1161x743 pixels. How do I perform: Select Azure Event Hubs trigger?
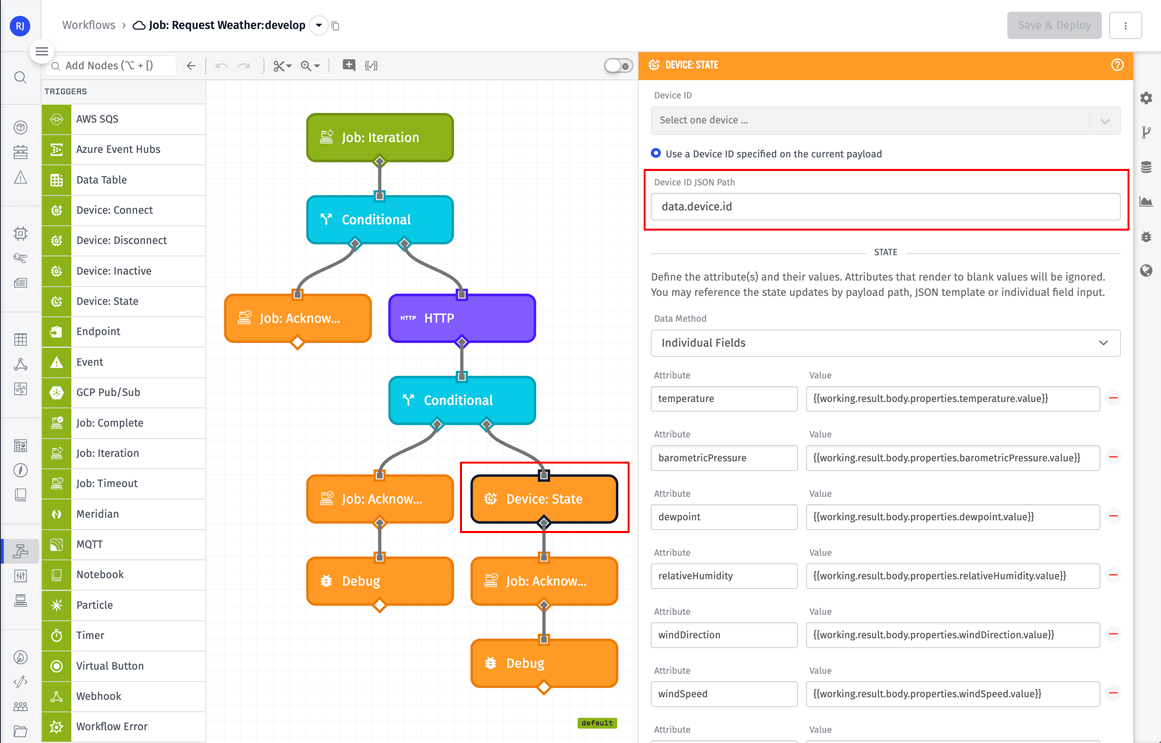[x=124, y=149]
